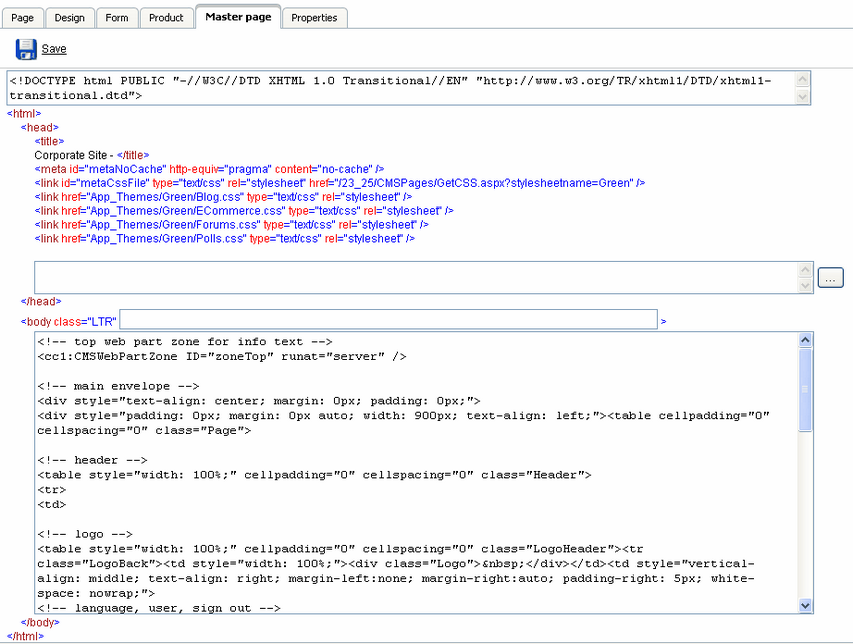The width and height of the screenshot is (853, 644).
Task: Focus the body class attributes input field
Action: point(388,319)
